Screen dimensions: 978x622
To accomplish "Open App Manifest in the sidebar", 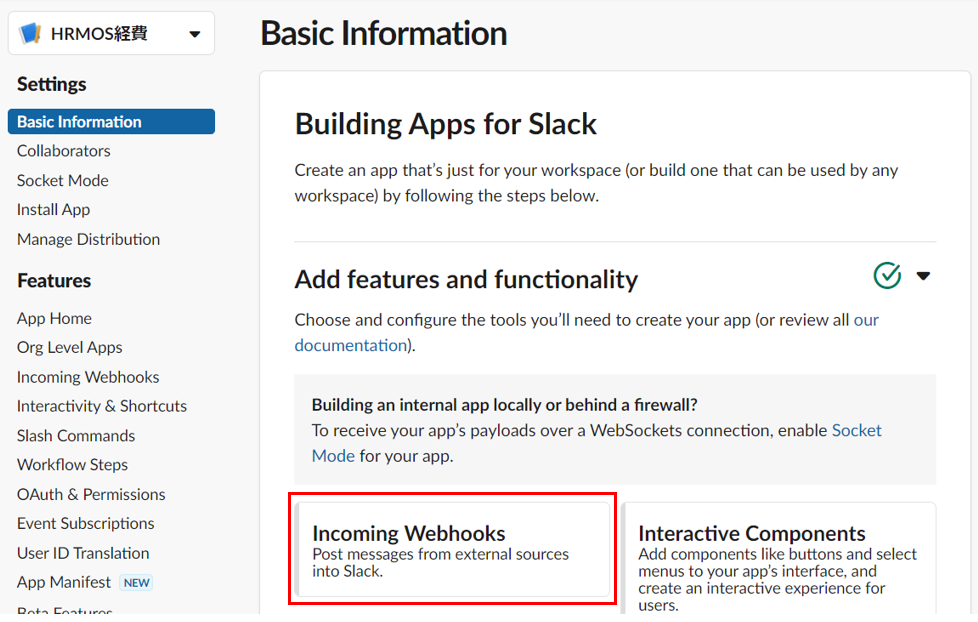I will click(64, 582).
